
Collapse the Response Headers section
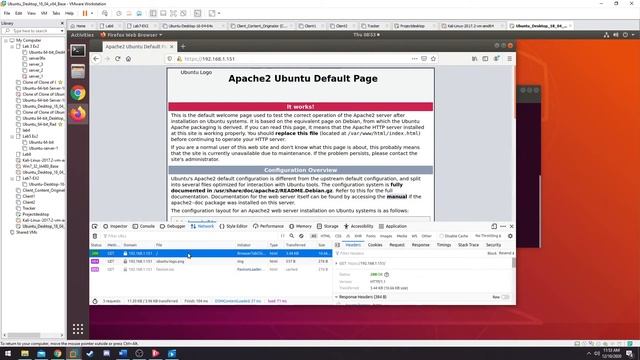point(336,297)
